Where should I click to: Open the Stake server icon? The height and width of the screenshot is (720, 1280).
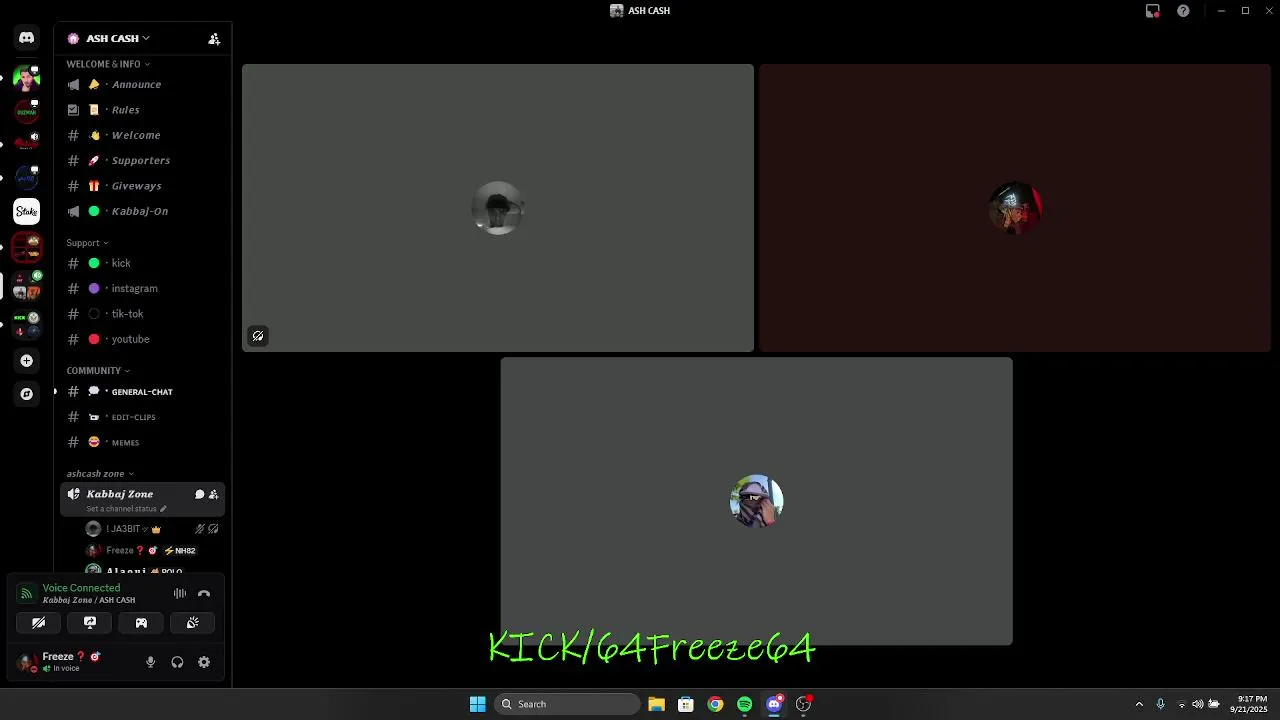[27, 211]
